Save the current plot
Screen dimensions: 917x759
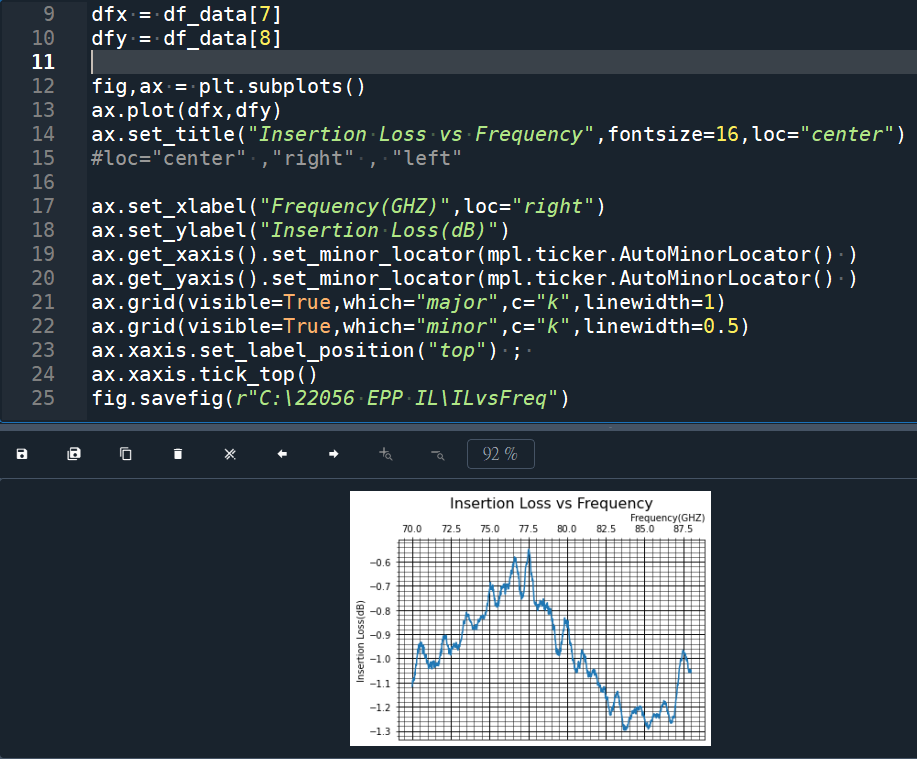point(21,453)
